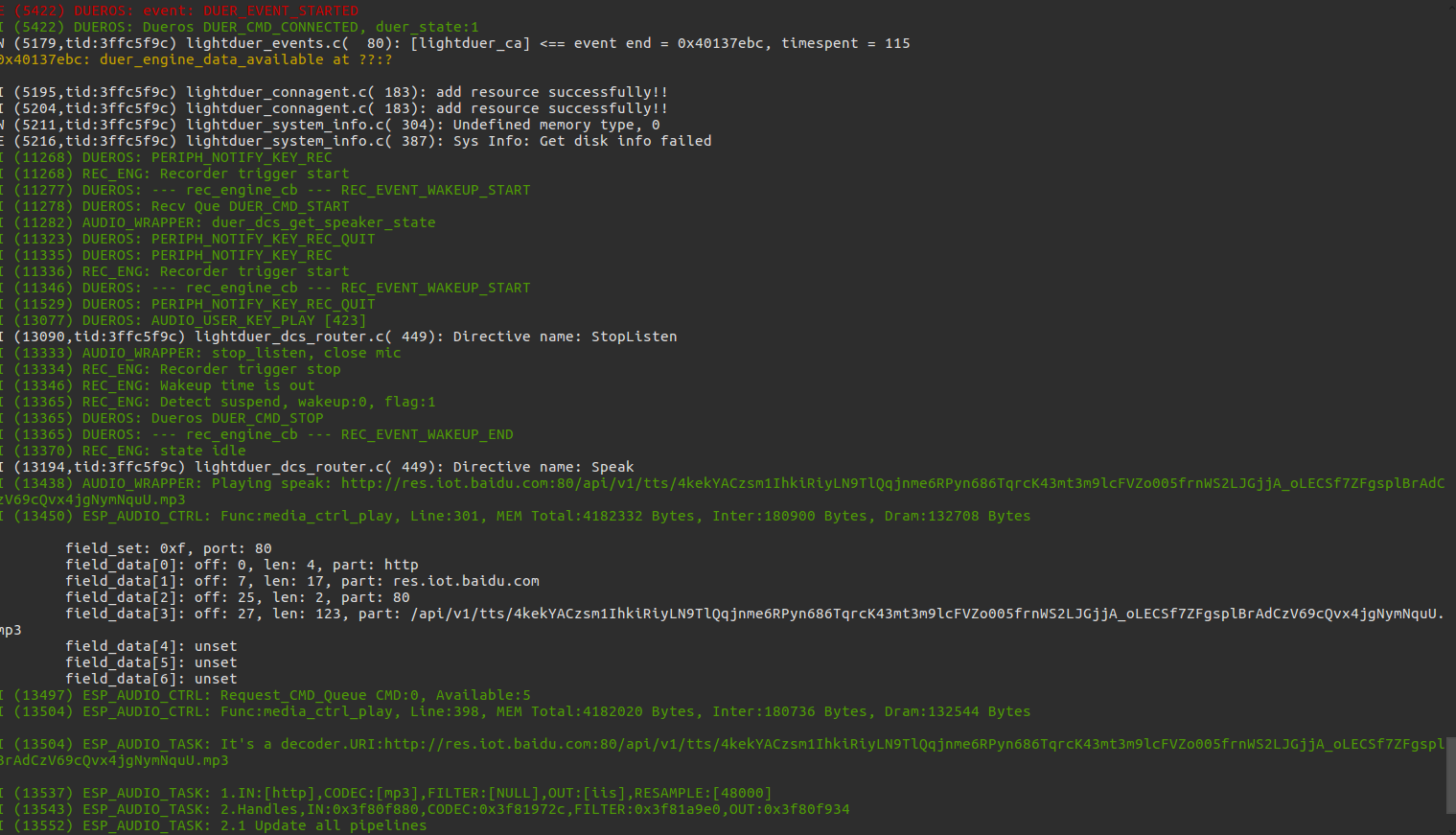Click the 'Directive name: Speak' line
The width and height of the screenshot is (1456, 835).
pyautogui.click(x=317, y=467)
